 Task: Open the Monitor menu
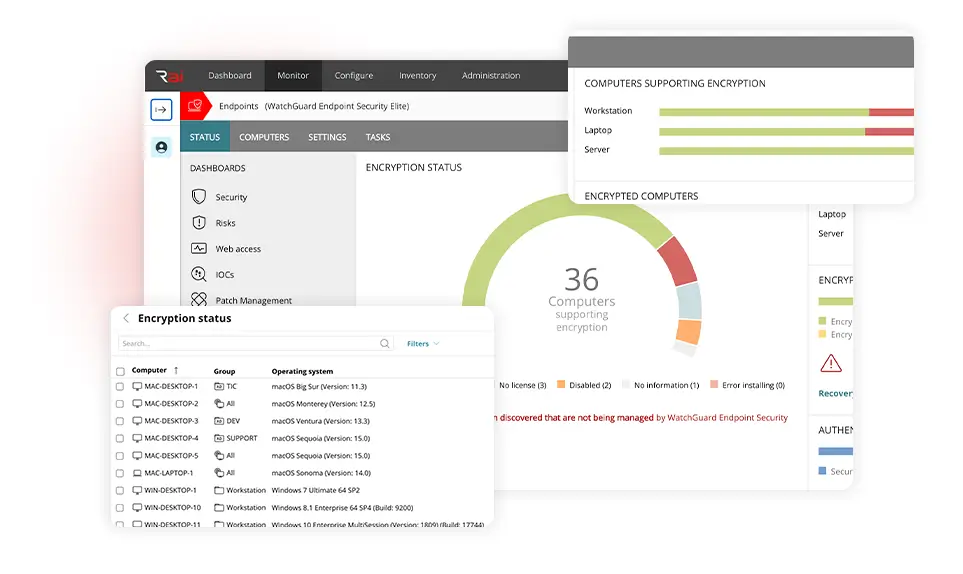coord(293,76)
